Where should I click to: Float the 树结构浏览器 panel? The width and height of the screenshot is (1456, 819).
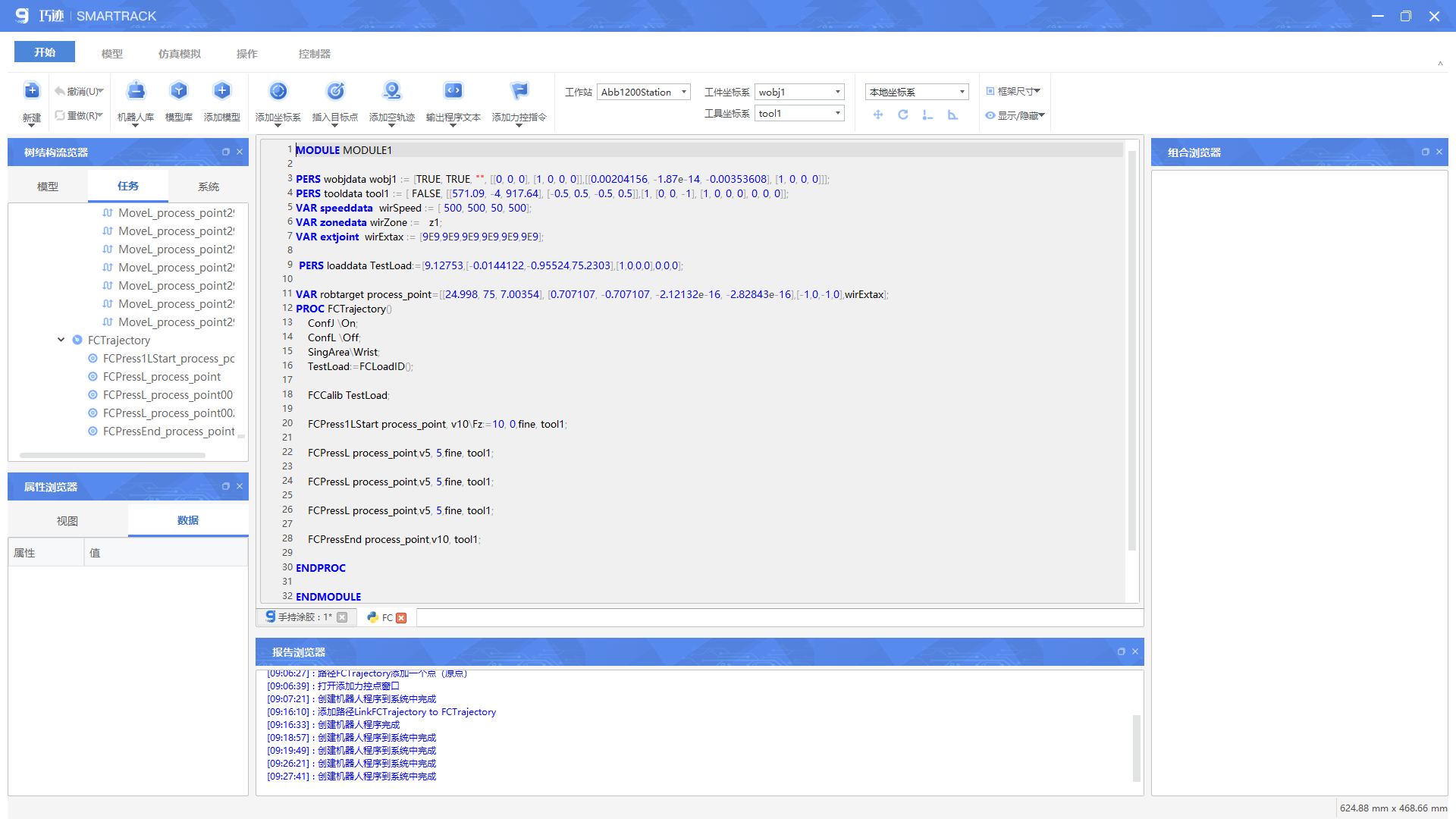225,152
